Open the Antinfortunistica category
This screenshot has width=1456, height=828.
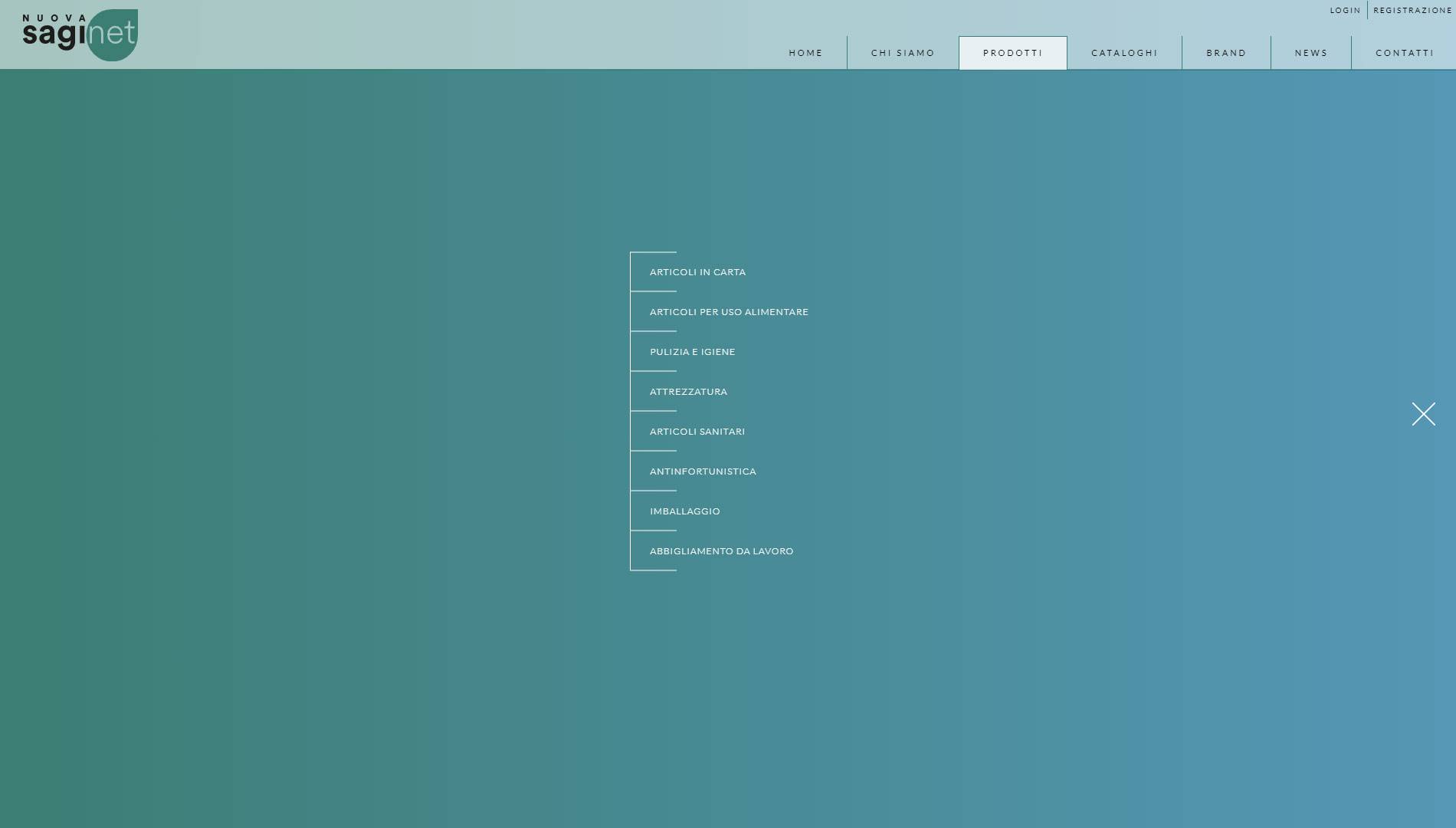pos(703,472)
